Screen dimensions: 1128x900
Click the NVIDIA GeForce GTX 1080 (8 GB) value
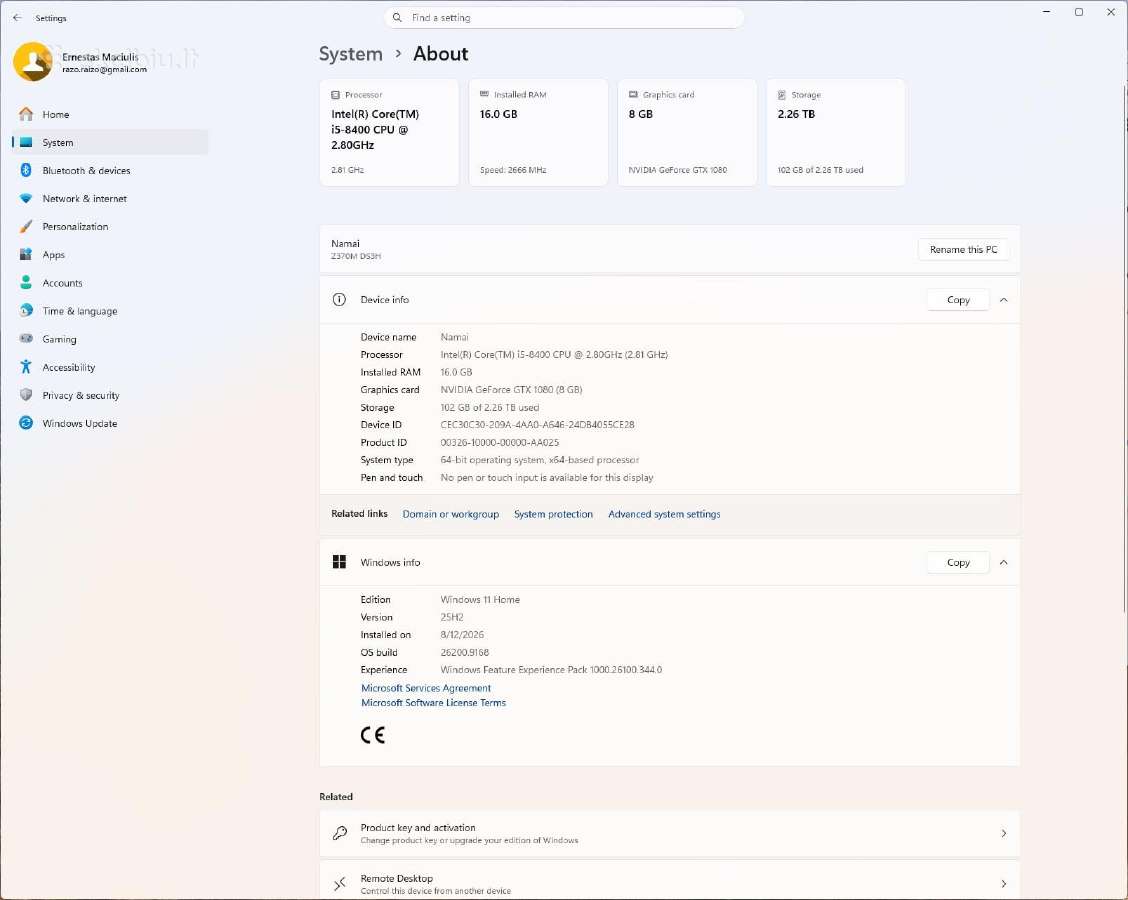point(511,389)
